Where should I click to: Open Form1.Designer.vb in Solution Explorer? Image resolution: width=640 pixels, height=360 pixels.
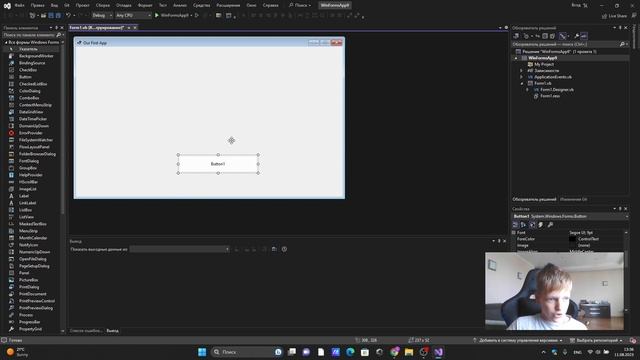557,89
